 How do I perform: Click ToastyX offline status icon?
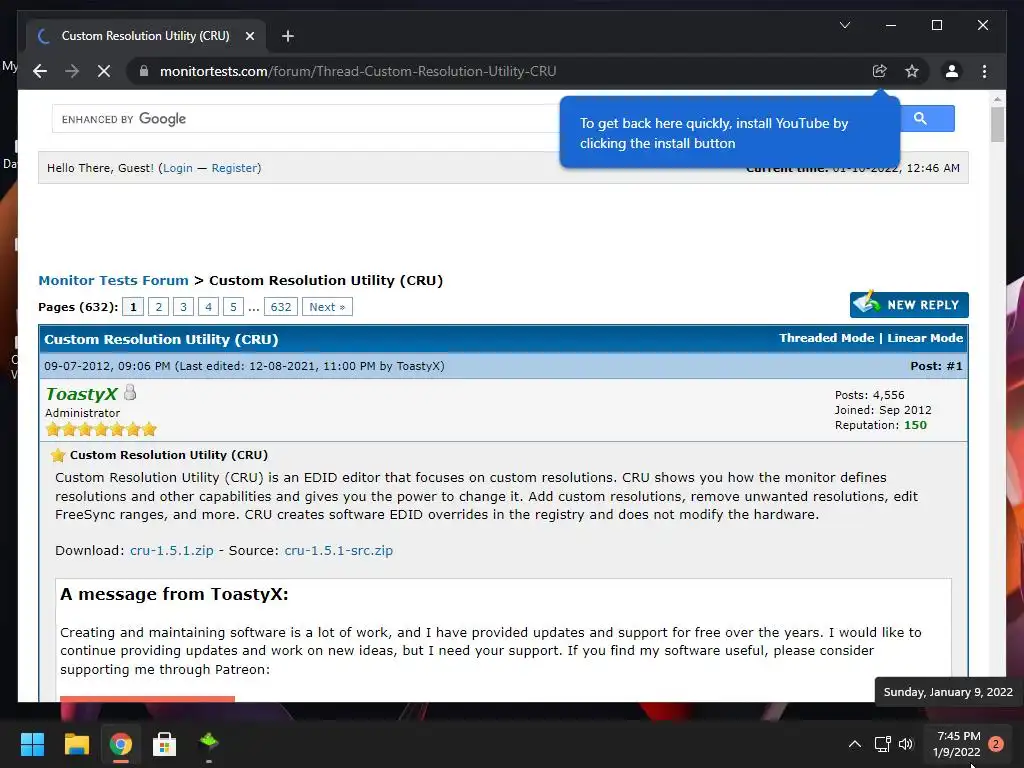130,392
